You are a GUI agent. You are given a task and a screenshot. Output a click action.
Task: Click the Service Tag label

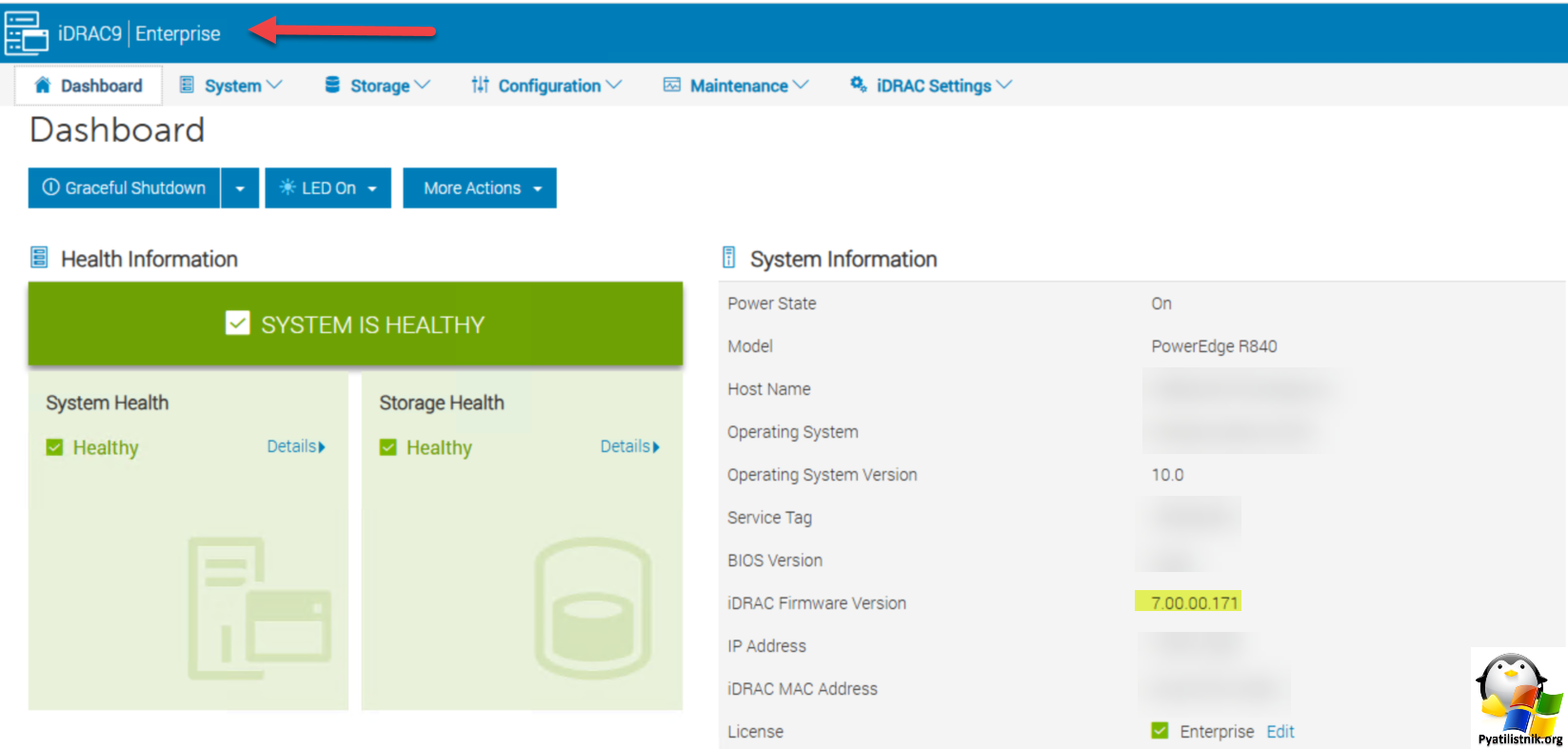click(x=769, y=518)
